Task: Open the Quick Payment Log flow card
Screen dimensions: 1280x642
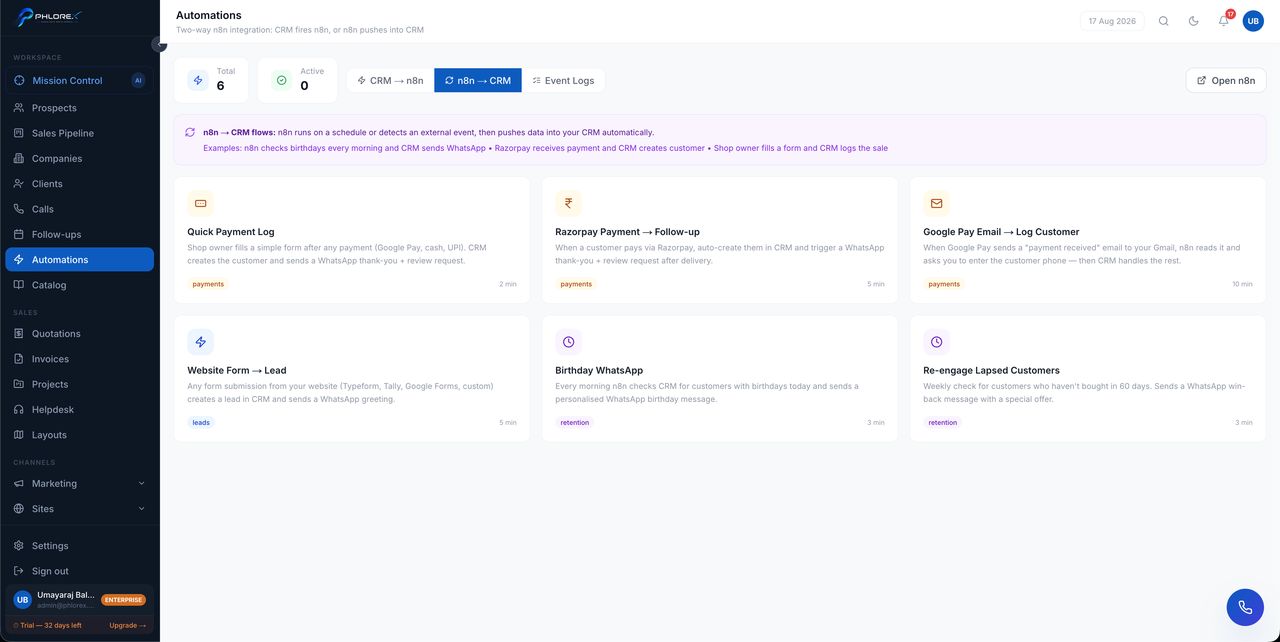Action: (x=352, y=240)
